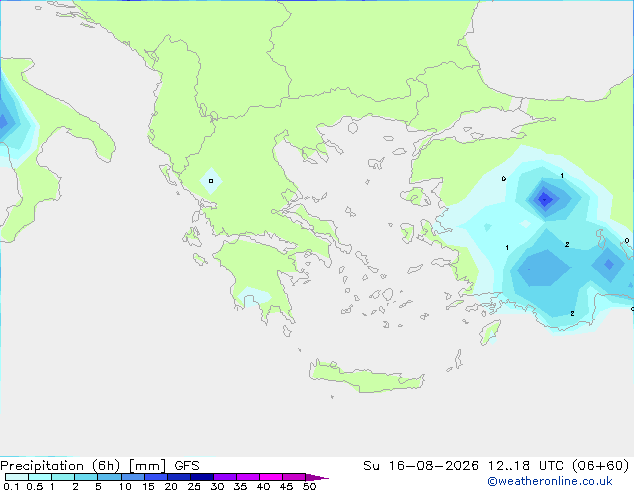634x490 pixels.
Task: Click the small precipitation diamond in northwestern Greece
Action: [211, 181]
